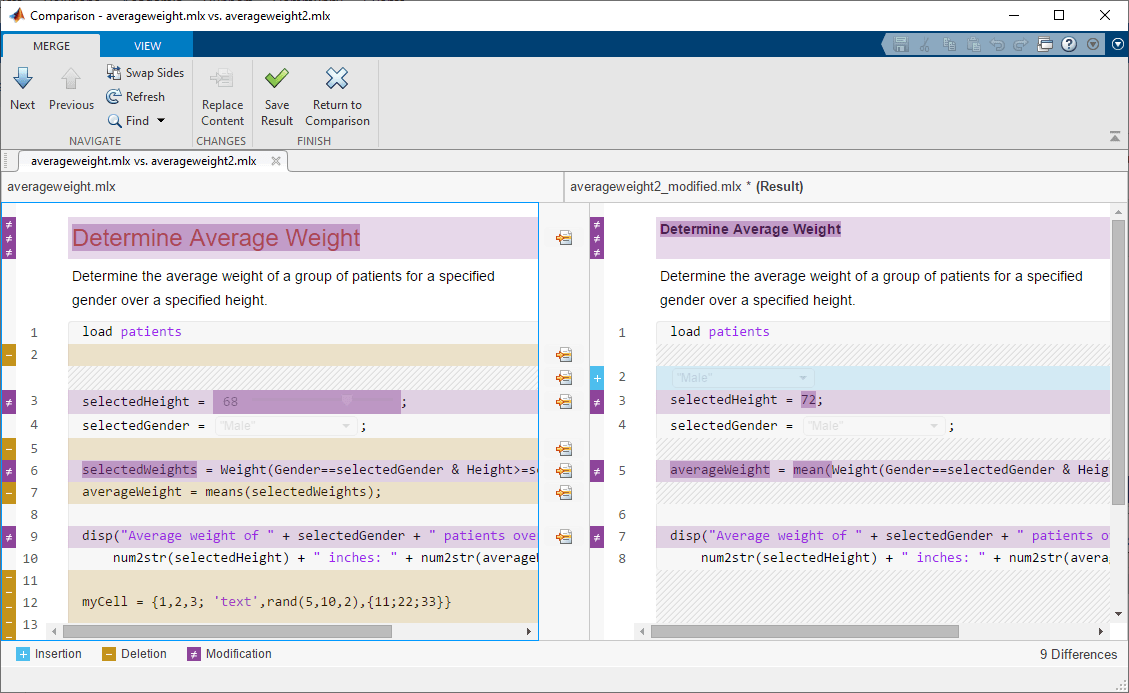This screenshot has width=1129, height=693.
Task: Close the averageweight.mlx comparison document tab
Action: [276, 160]
